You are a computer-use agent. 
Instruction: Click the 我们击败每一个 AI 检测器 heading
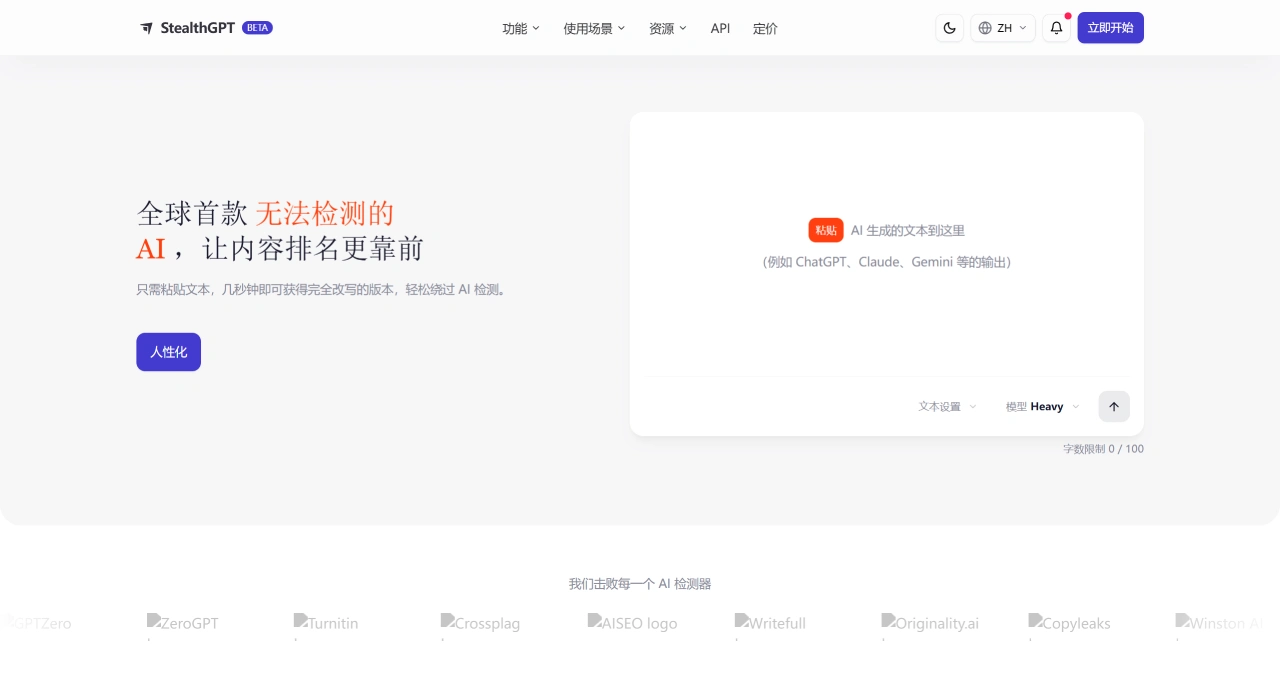640,584
